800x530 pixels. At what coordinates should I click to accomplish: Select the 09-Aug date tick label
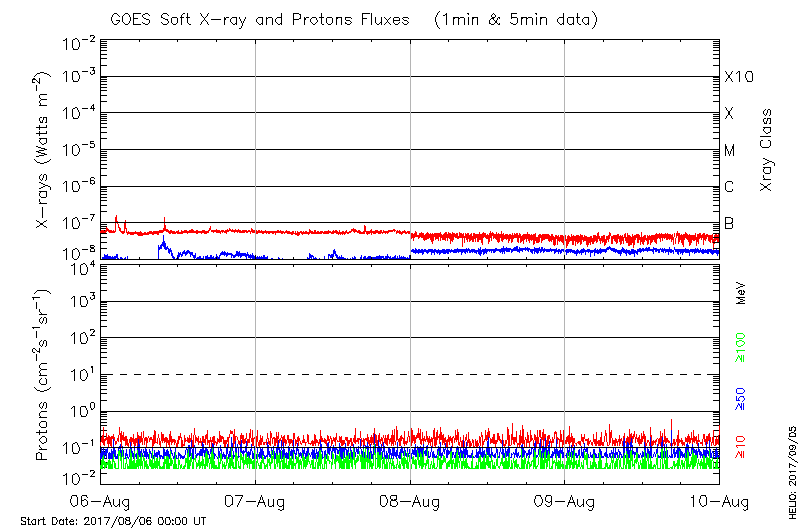(565, 500)
